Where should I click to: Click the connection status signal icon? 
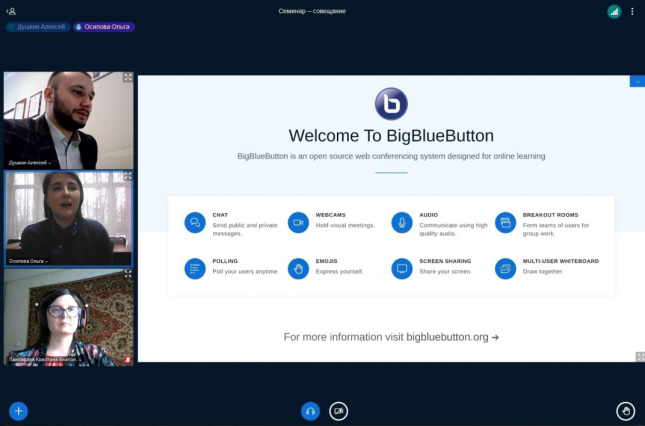click(614, 11)
